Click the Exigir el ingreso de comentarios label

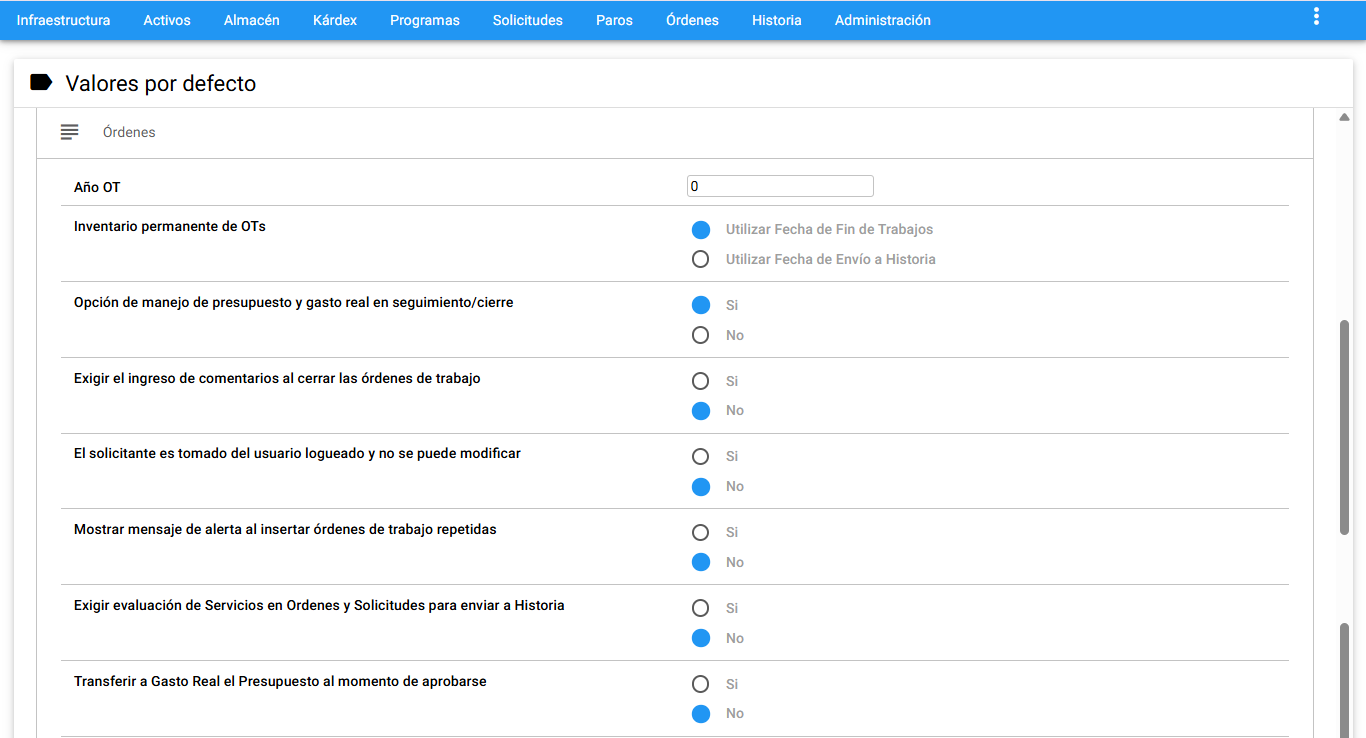[x=277, y=379]
